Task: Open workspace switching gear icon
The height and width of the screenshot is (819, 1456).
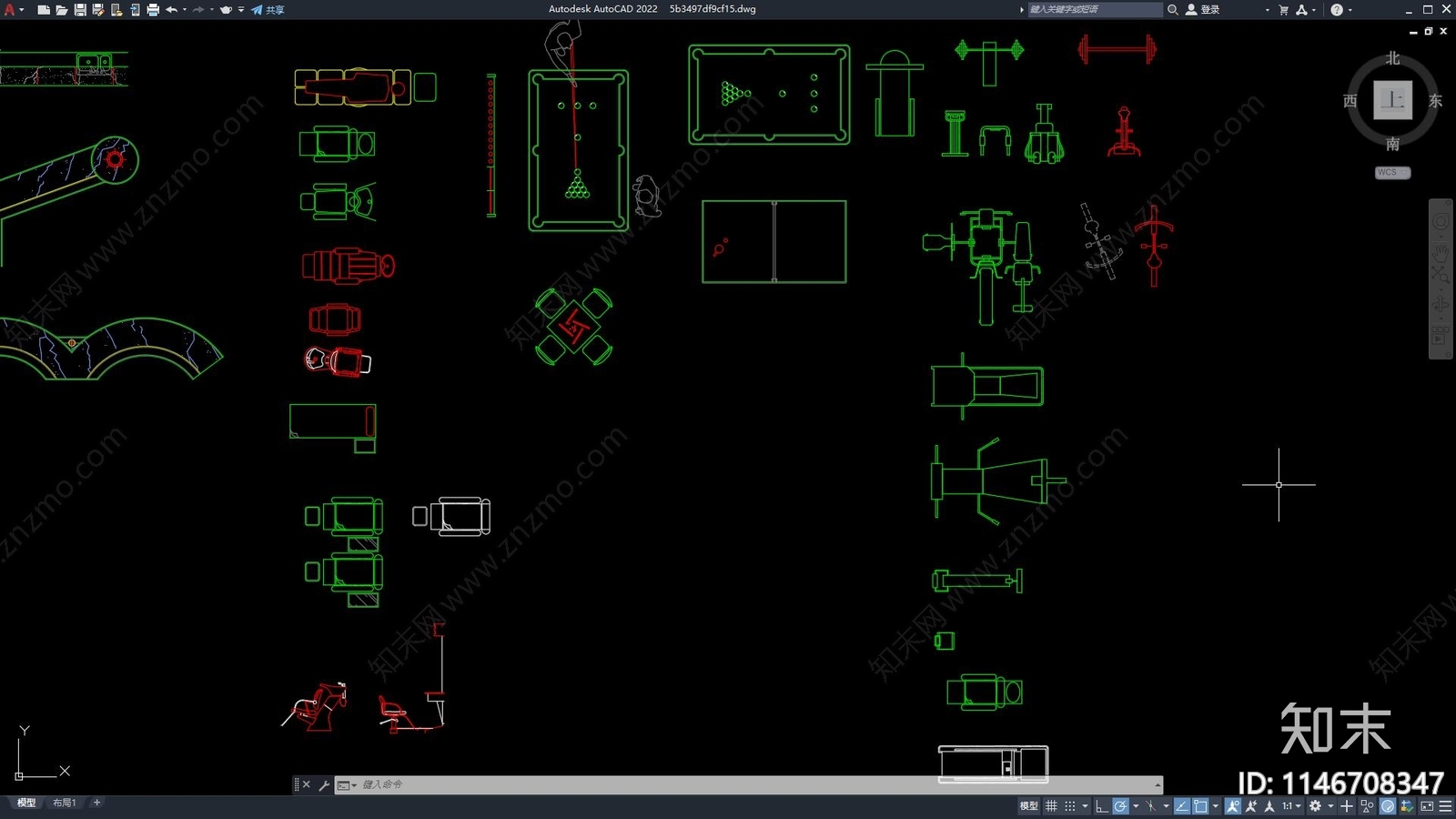Action: pos(1315,806)
